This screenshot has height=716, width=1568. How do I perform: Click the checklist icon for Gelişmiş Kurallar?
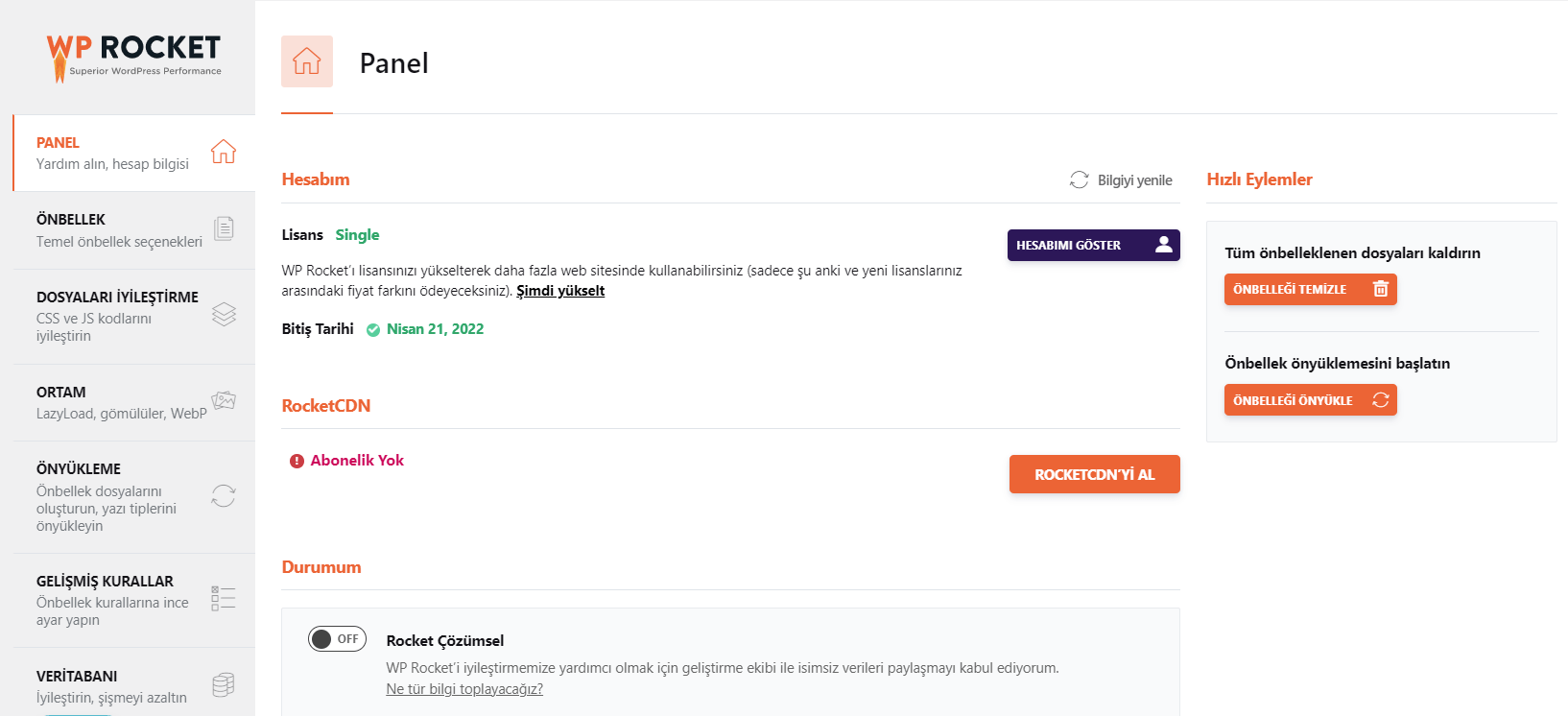pos(224,598)
